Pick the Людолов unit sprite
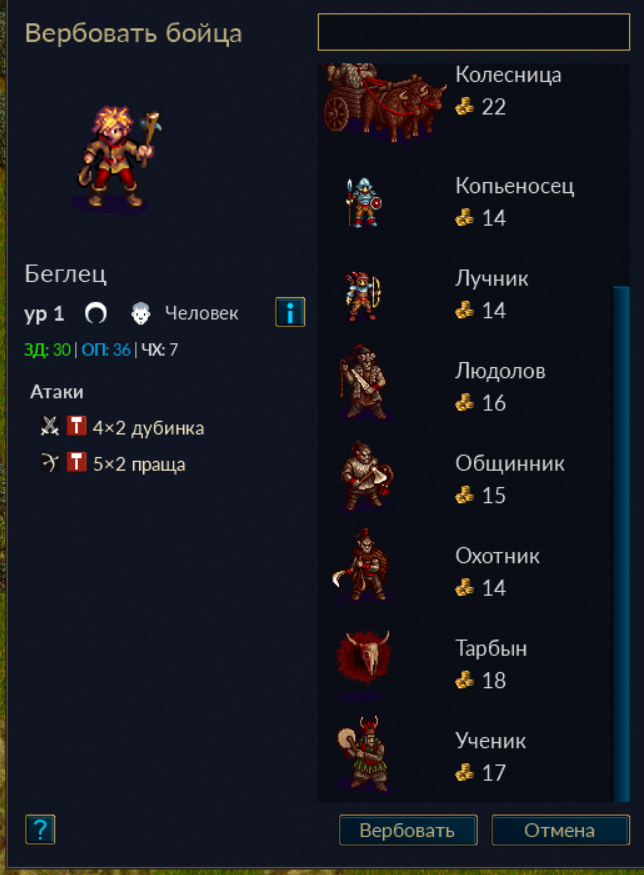This screenshot has width=644, height=875. (x=364, y=382)
